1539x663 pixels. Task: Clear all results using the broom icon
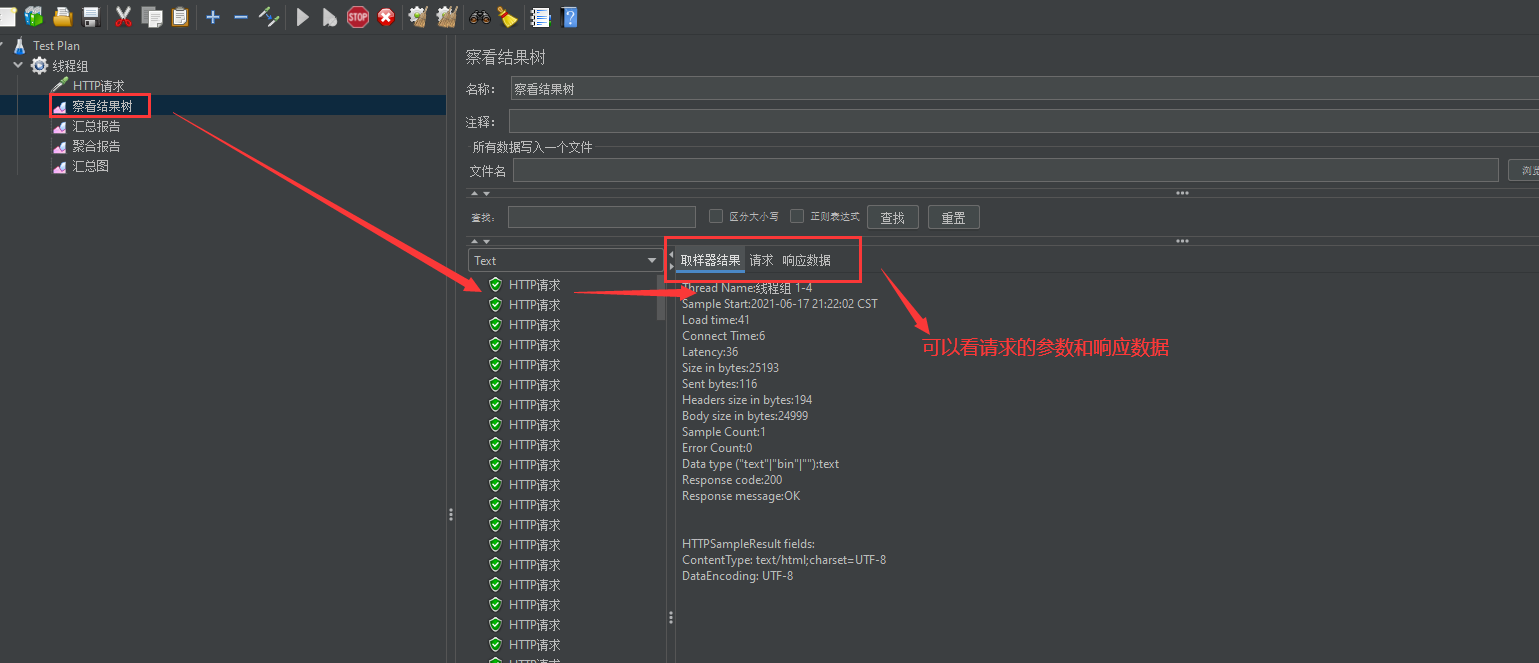446,16
